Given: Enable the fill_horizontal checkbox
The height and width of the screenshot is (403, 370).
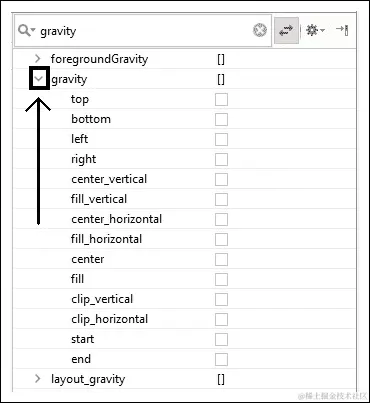Looking at the screenshot, I should (x=221, y=239).
